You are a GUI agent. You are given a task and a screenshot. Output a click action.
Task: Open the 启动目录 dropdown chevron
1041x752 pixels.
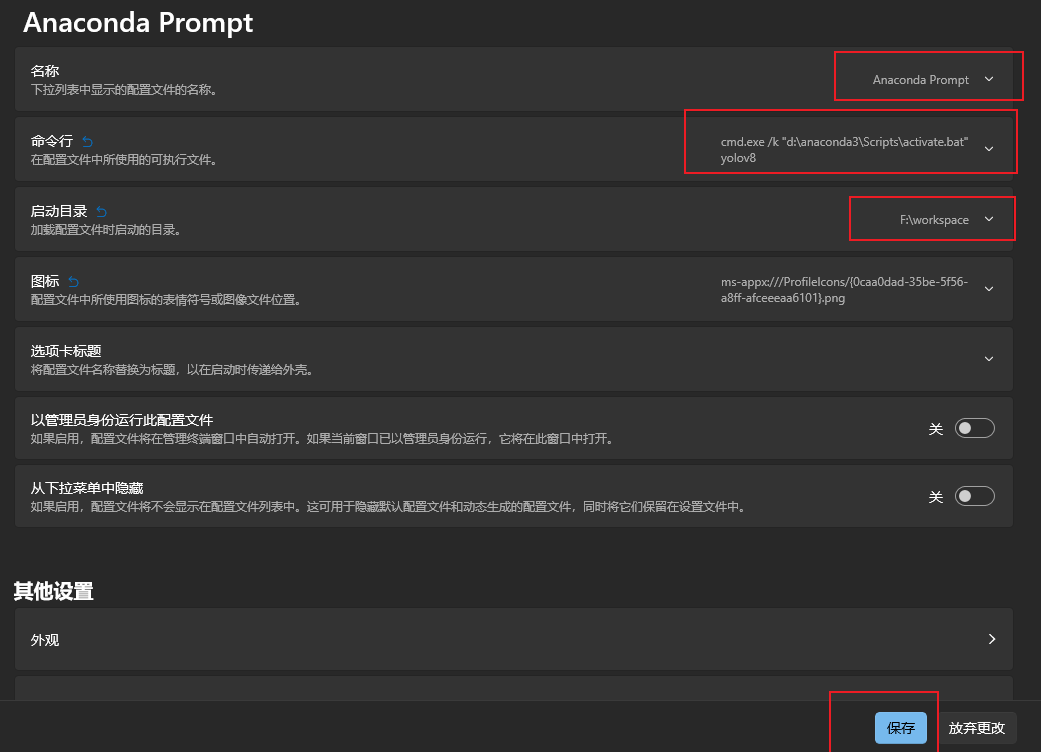[989, 220]
